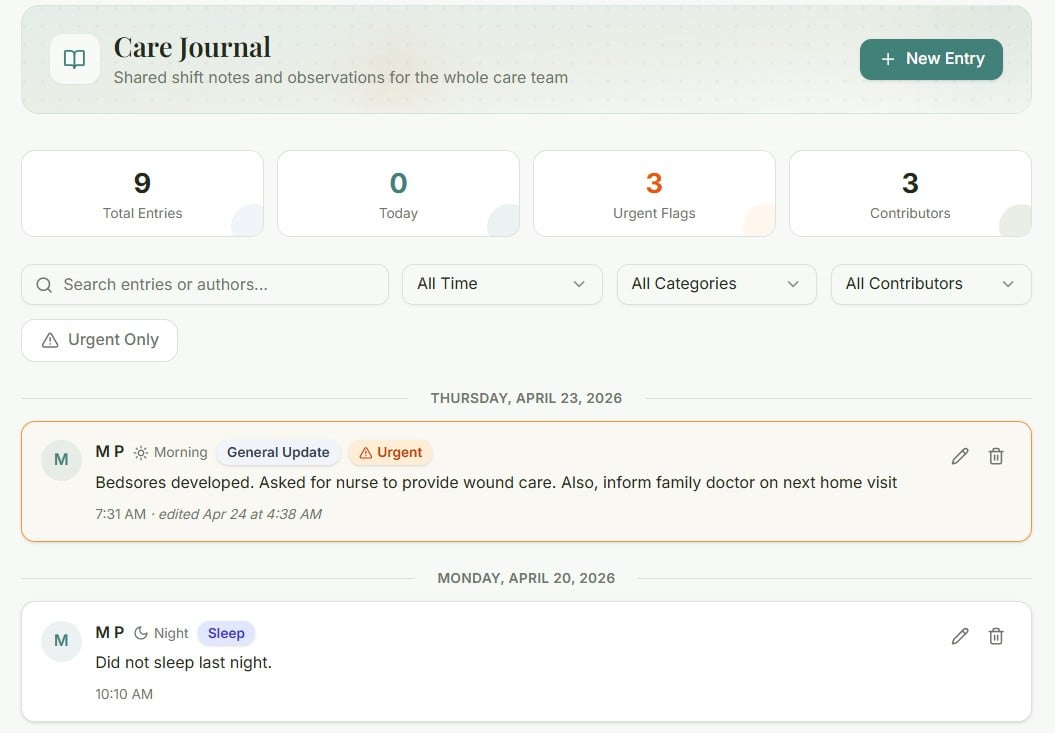This screenshot has width=1055, height=733.
Task: Click the Care Journal title
Action: click(x=192, y=47)
